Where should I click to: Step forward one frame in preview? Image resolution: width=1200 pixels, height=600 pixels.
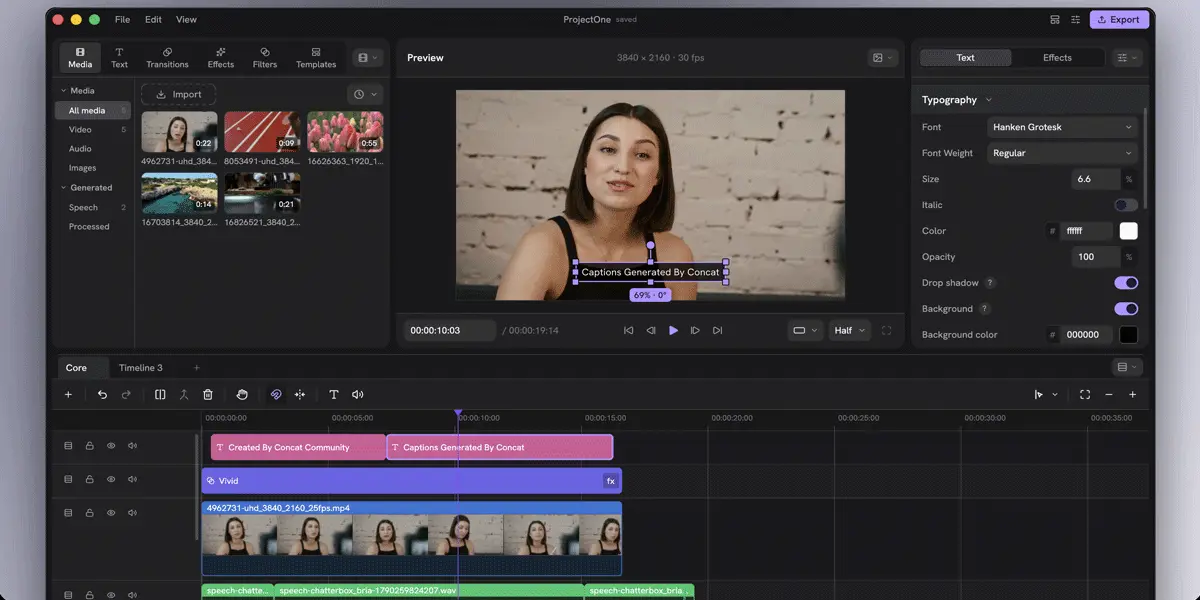(x=695, y=330)
